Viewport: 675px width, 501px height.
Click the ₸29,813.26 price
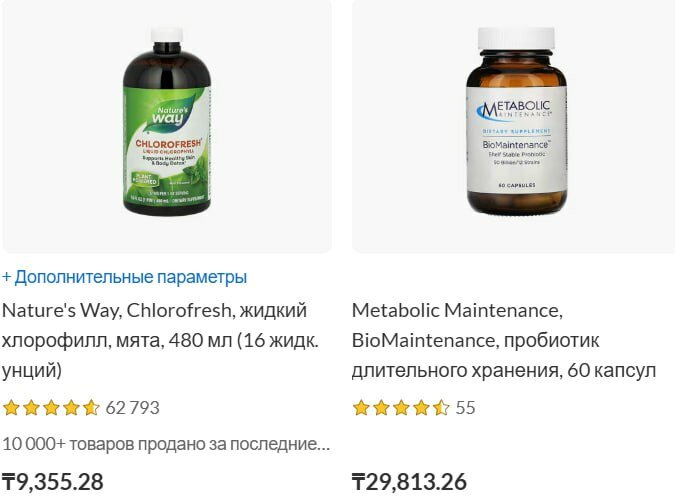pyautogui.click(x=409, y=482)
